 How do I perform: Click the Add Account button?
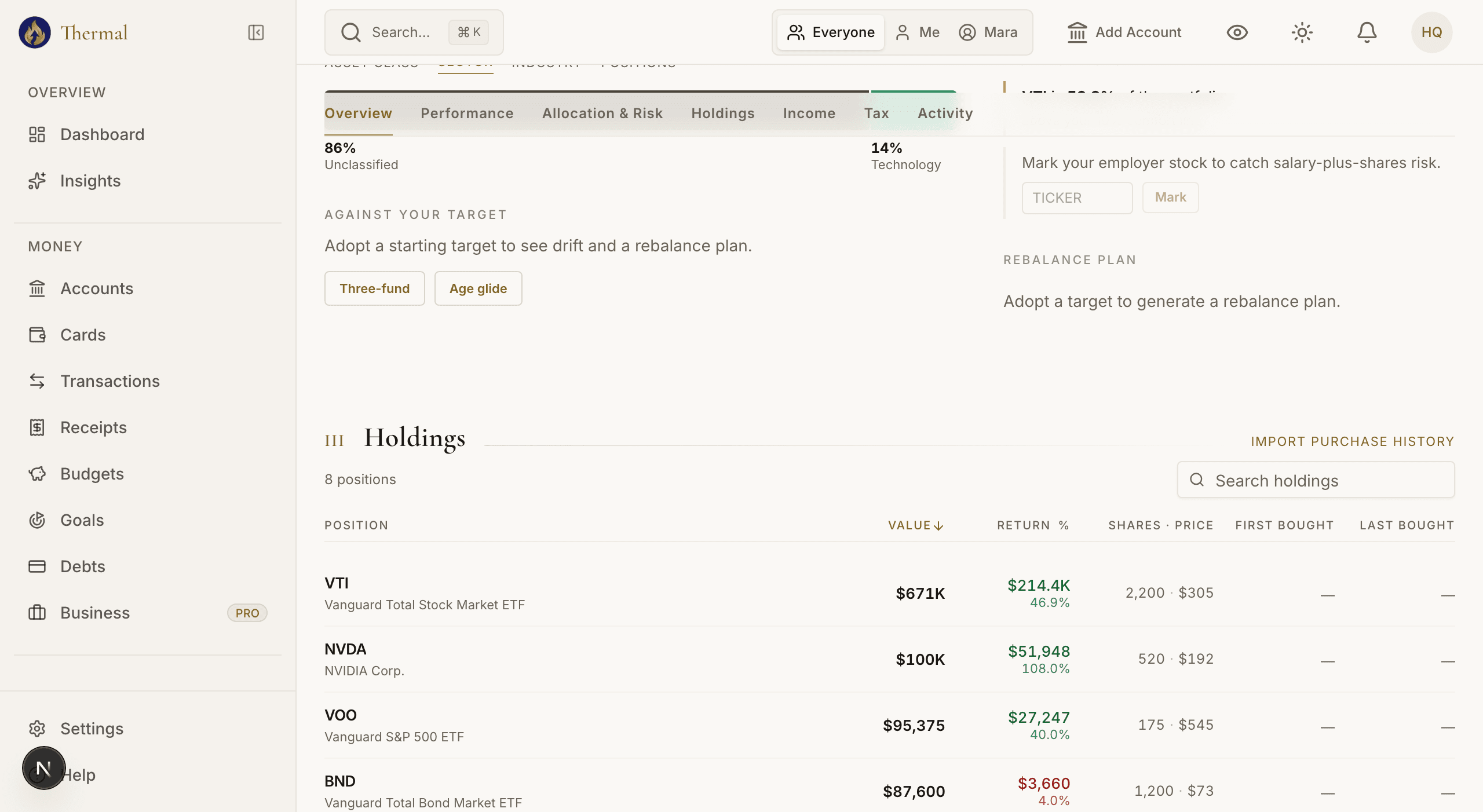1124,32
